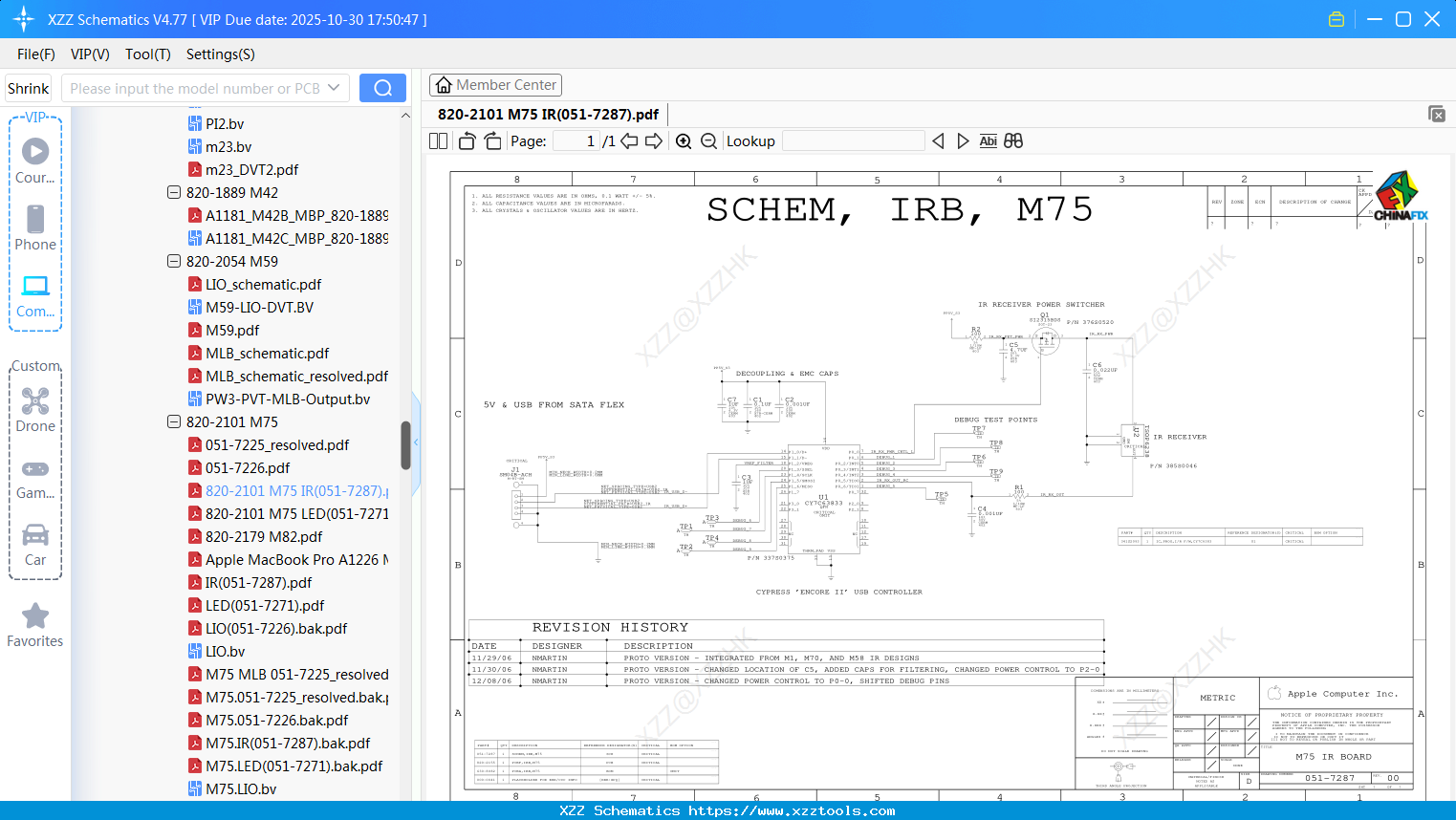This screenshot has width=1456, height=820.
Task: Click the zoom in magnifier icon
Action: pos(684,141)
